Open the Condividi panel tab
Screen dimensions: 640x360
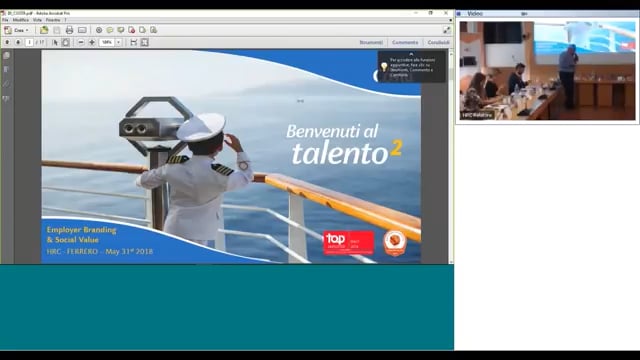(x=438, y=42)
